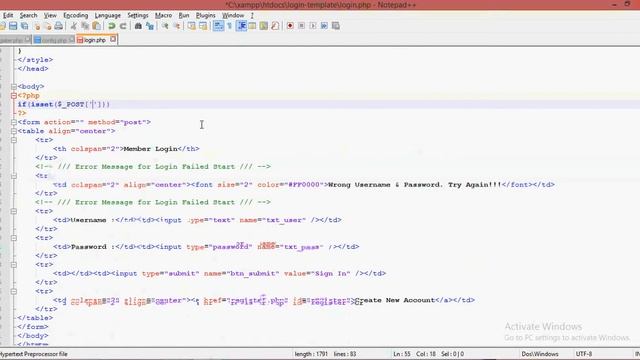Viewport: 640px width, 360px height.
Task: Click the "Ln : 55" status bar entry
Action: coord(402,354)
